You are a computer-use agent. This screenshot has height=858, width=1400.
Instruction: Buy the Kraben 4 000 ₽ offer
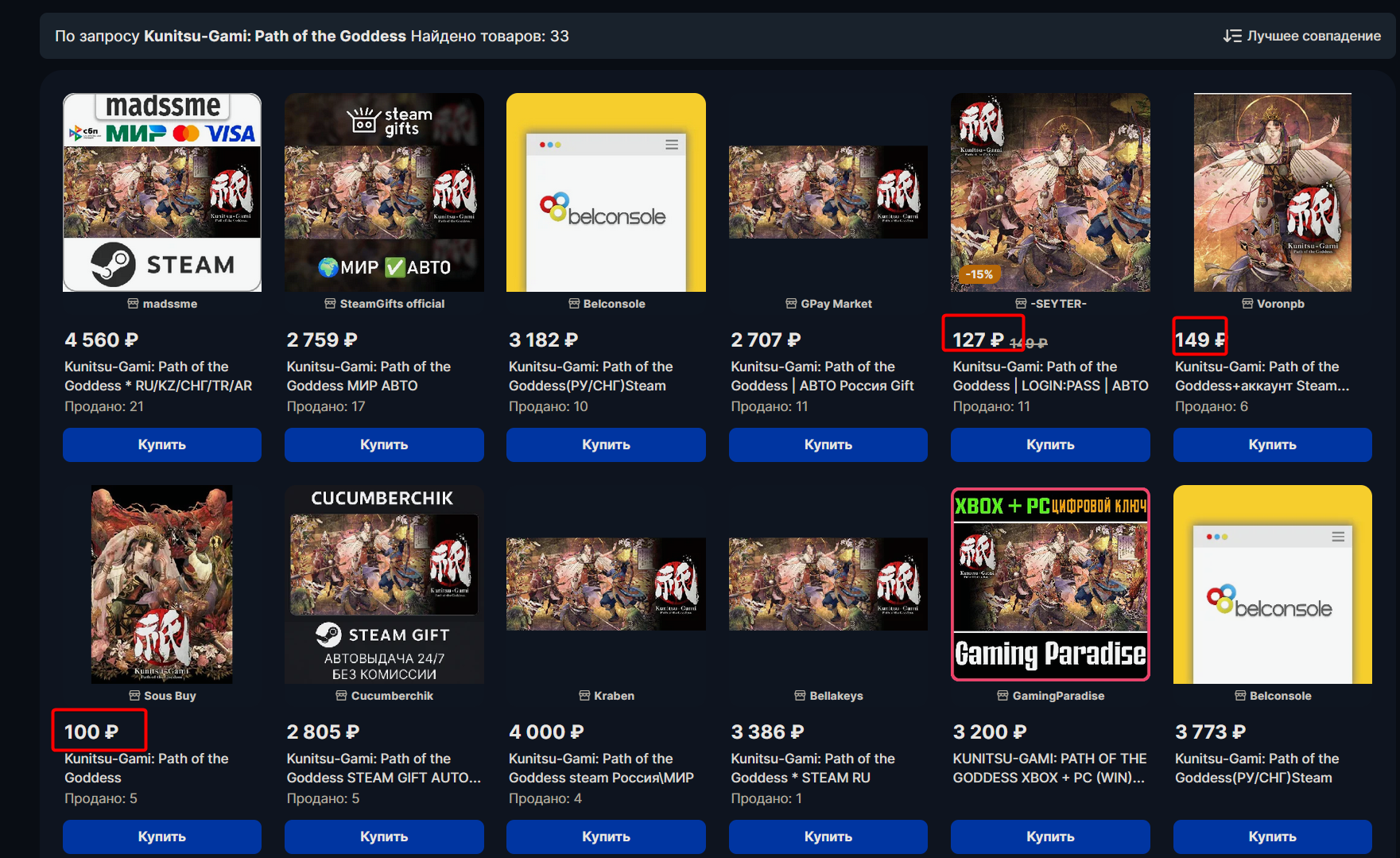606,837
